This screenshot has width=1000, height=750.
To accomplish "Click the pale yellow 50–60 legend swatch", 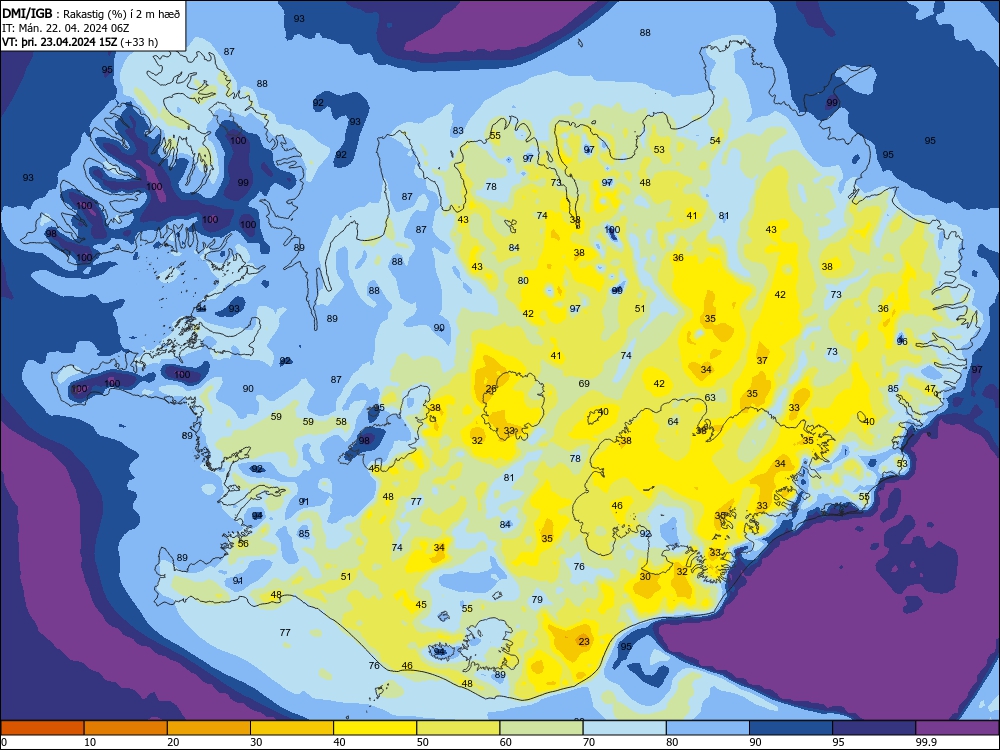I will [x=458, y=728].
